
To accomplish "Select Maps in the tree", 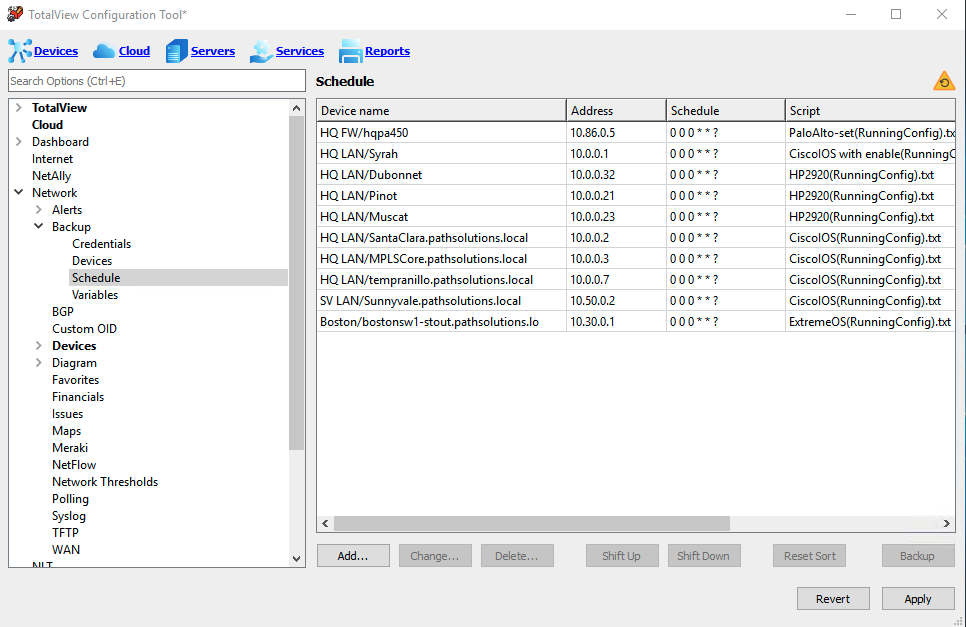I will click(x=67, y=431).
